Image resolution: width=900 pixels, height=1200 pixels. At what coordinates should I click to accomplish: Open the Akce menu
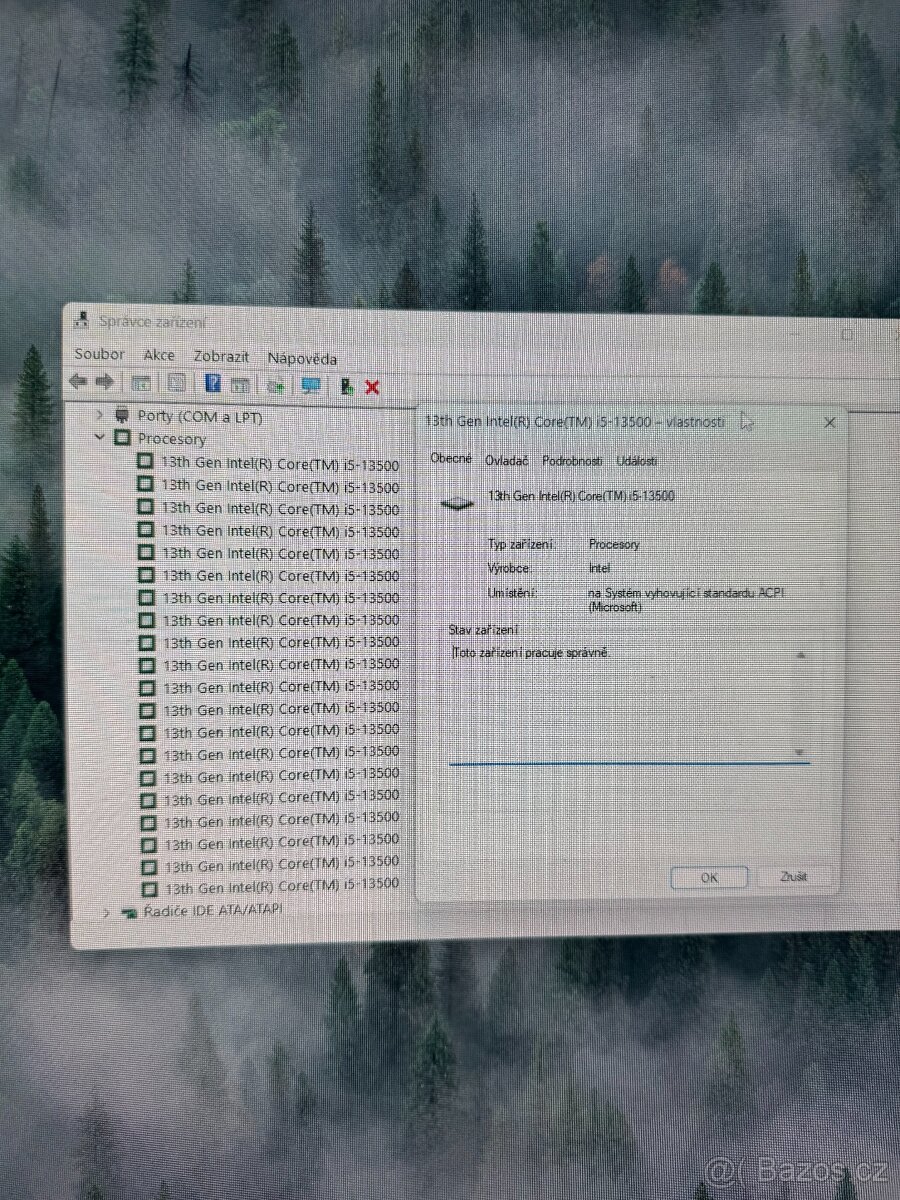(158, 354)
